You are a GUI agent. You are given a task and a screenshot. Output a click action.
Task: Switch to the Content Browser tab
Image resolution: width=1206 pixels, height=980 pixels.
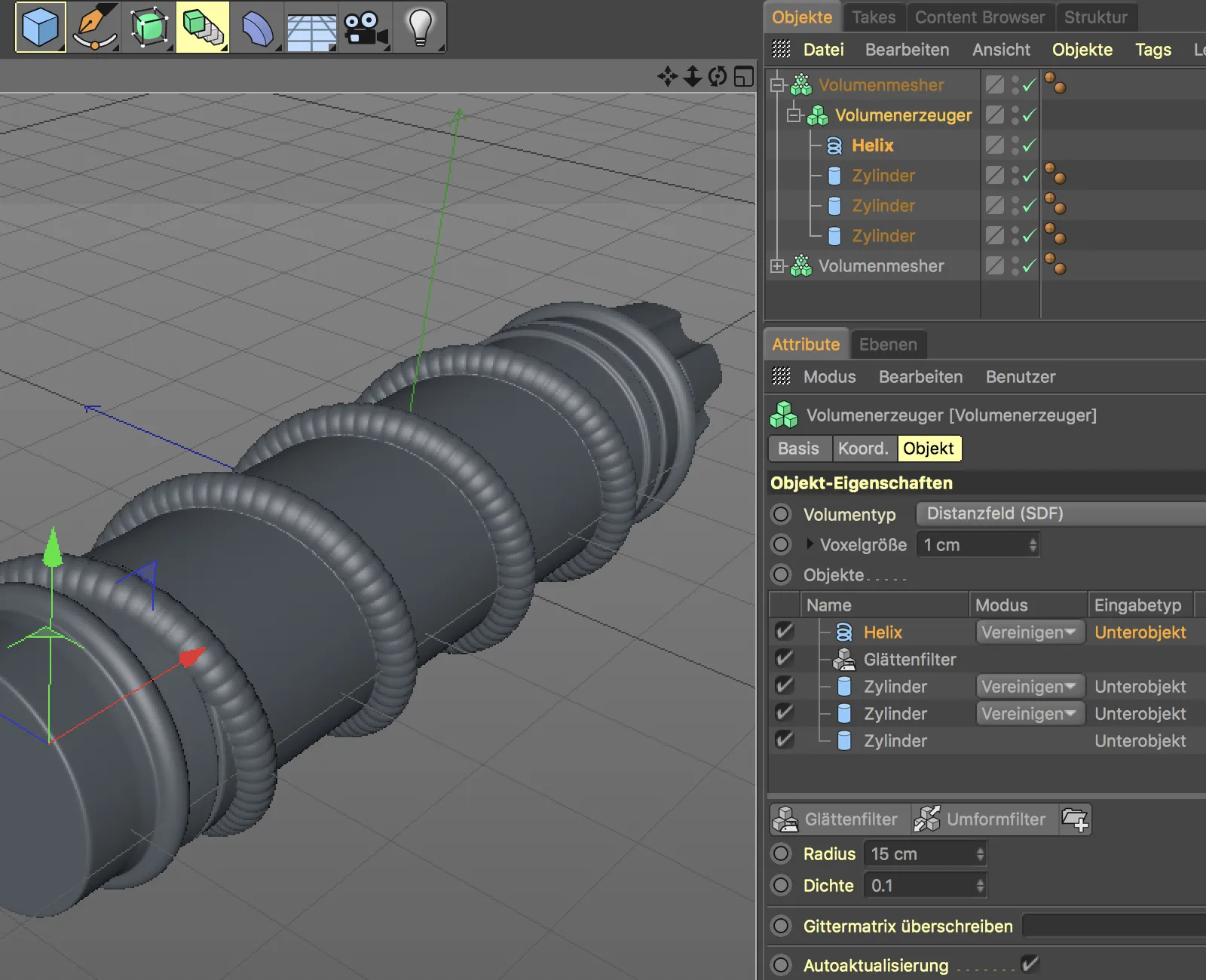tap(979, 17)
